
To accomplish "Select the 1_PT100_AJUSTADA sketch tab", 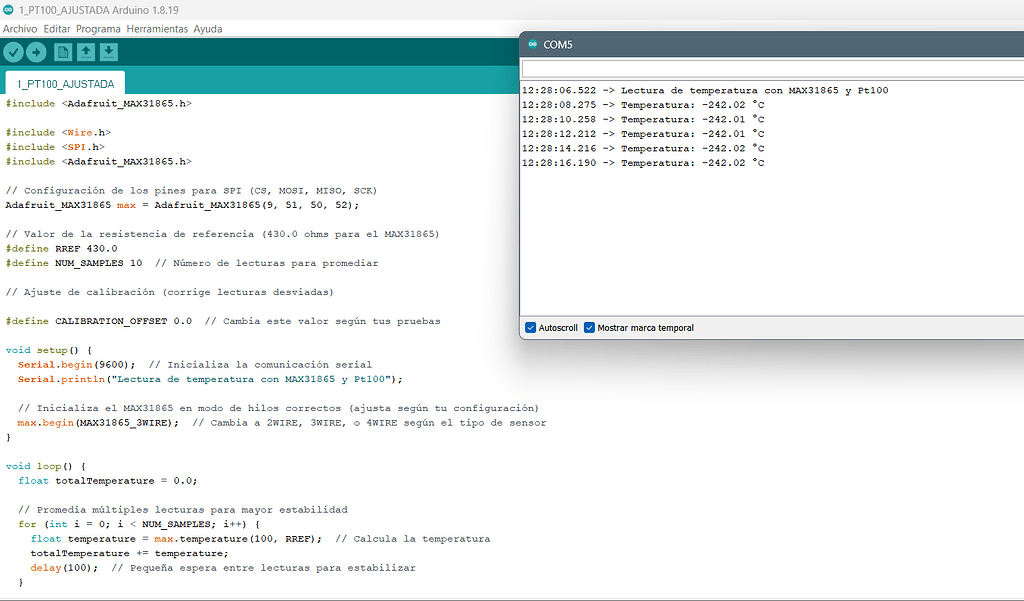I will pyautogui.click(x=64, y=84).
